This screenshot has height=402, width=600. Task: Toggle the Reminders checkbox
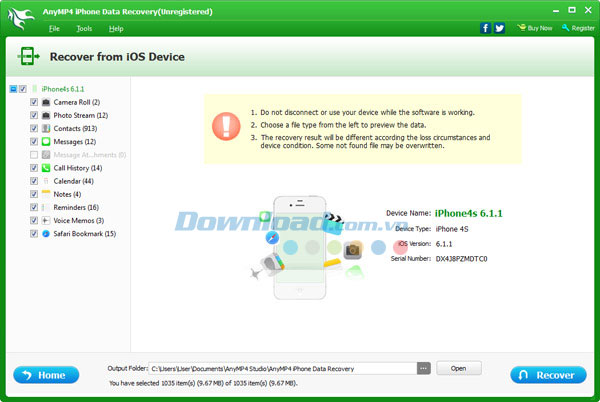pos(34,207)
